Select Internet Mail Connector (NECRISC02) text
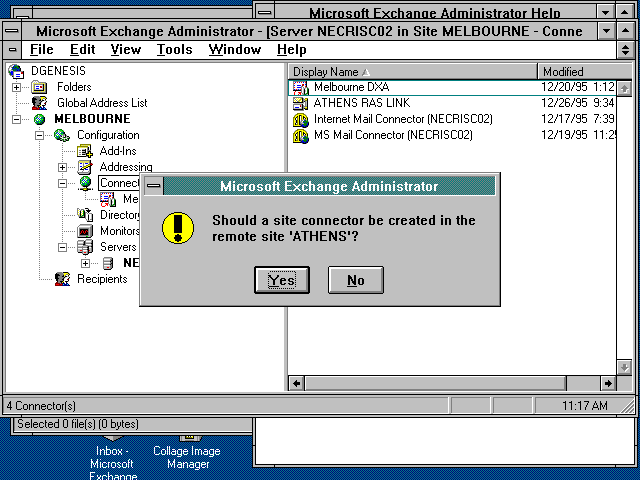640x480 pixels. [x=403, y=119]
